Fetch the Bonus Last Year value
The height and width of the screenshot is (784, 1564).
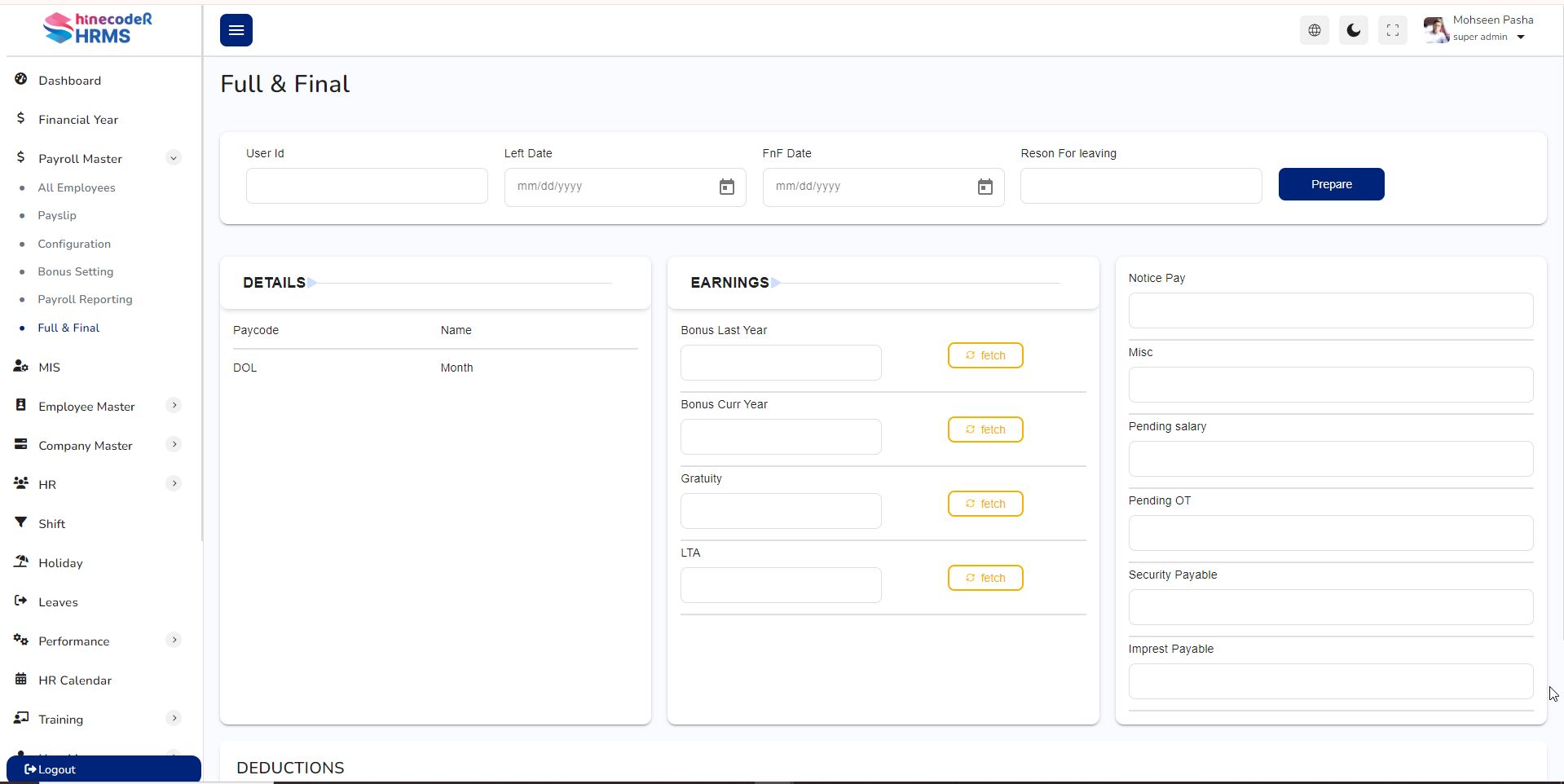click(985, 355)
